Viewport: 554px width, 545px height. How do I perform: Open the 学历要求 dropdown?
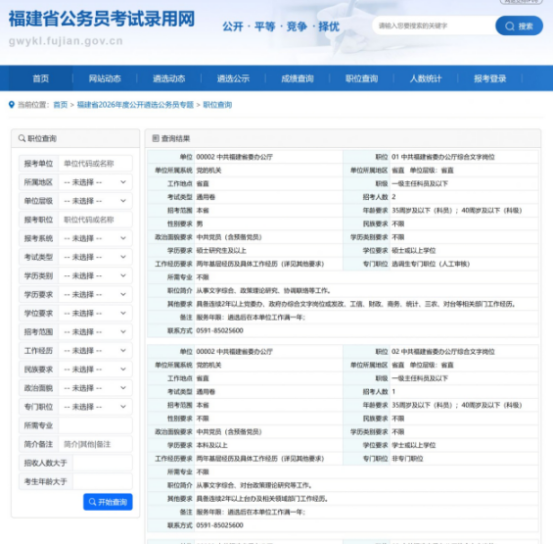pyautogui.click(x=95, y=295)
